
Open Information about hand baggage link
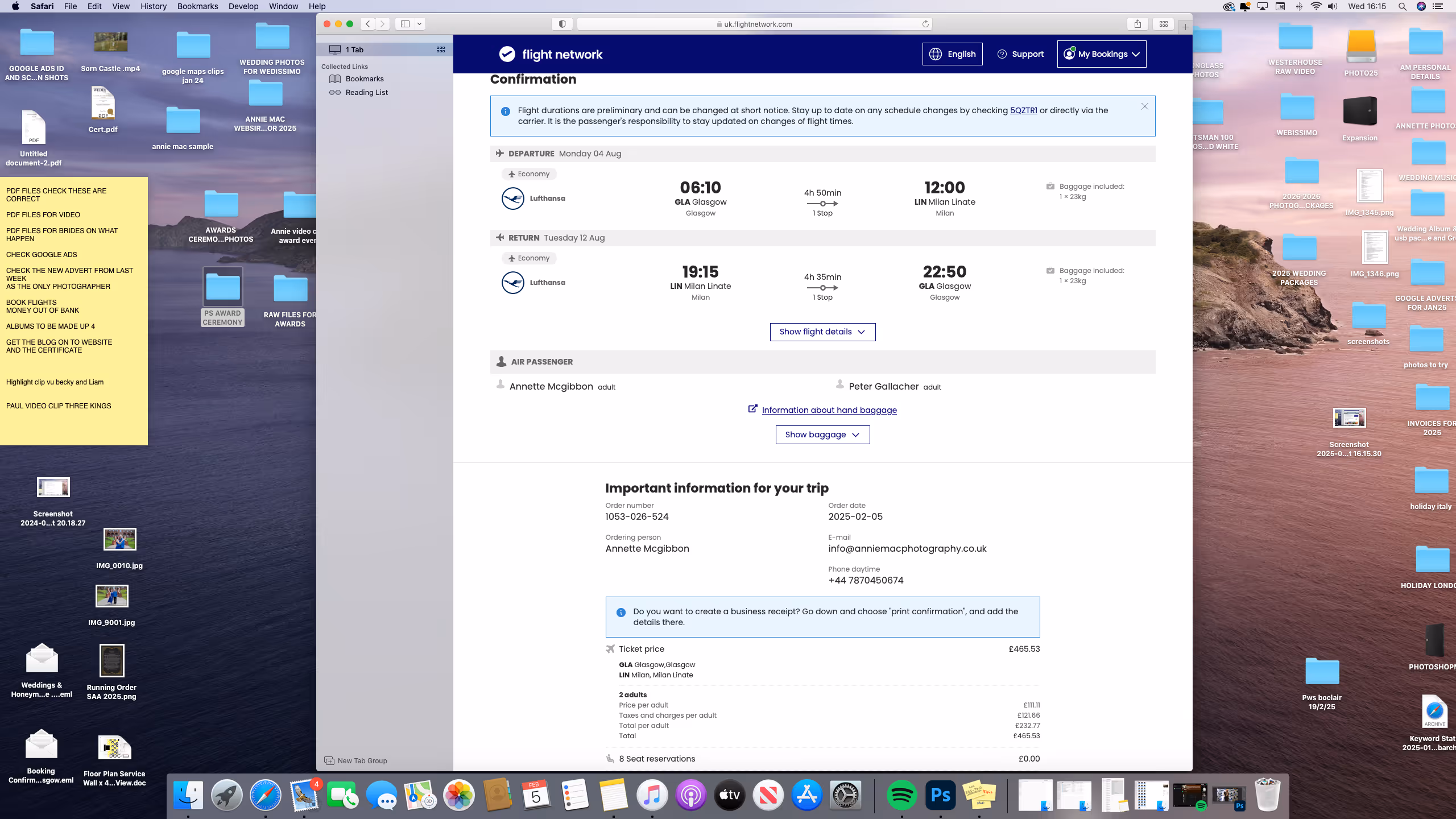[x=829, y=410]
